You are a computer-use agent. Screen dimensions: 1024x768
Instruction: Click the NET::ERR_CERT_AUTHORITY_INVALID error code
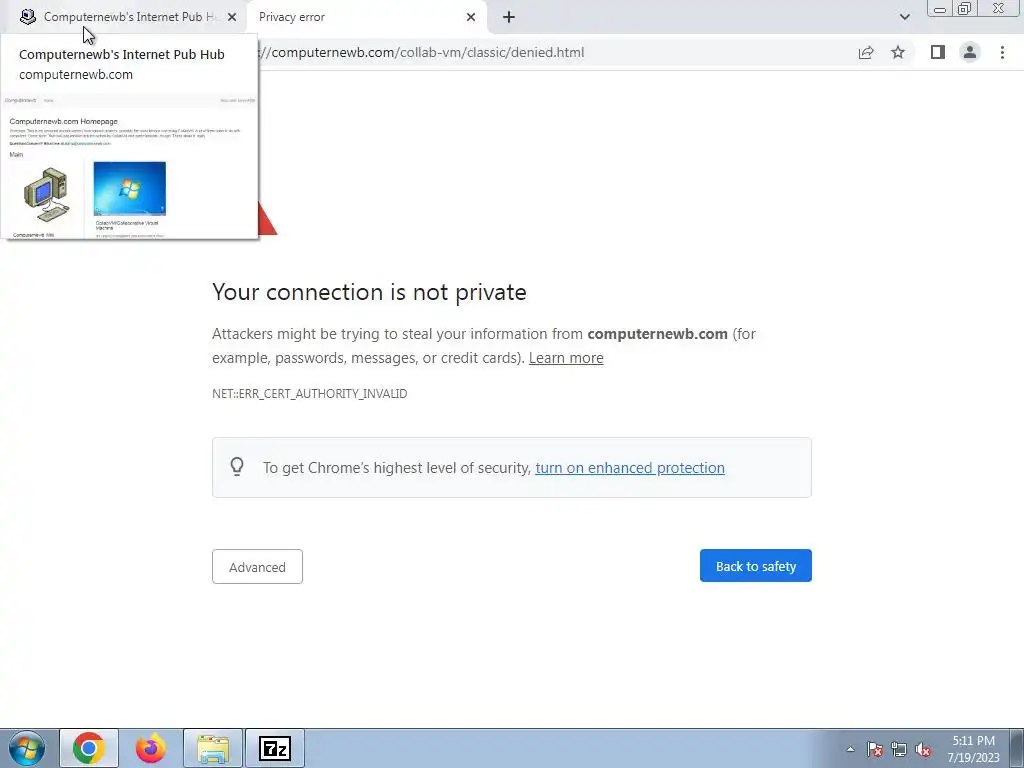[310, 394]
